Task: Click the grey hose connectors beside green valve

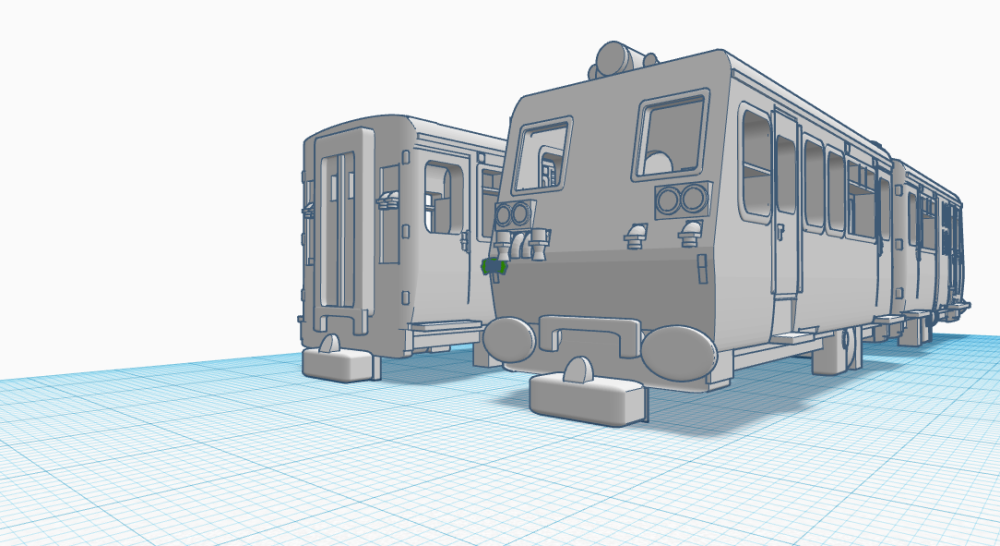Action: click(527, 244)
